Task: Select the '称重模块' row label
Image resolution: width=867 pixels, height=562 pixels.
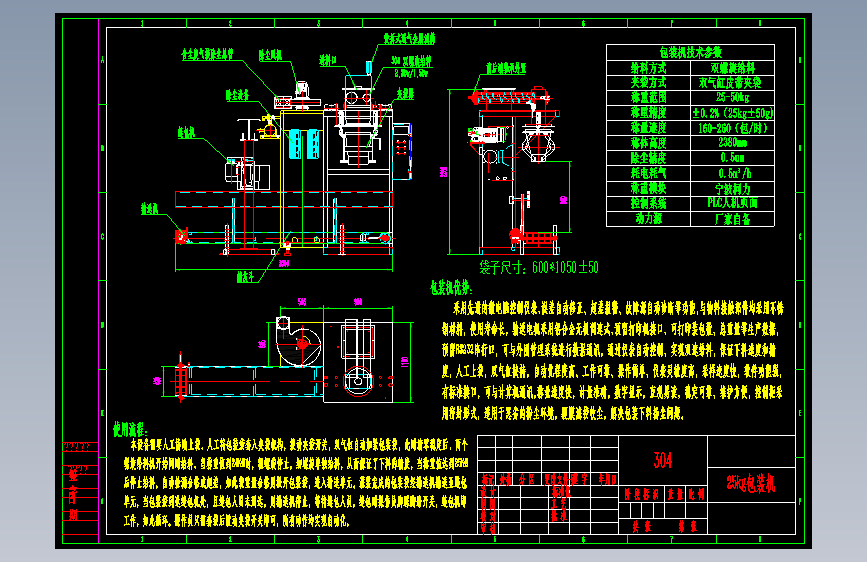Action: pos(649,189)
